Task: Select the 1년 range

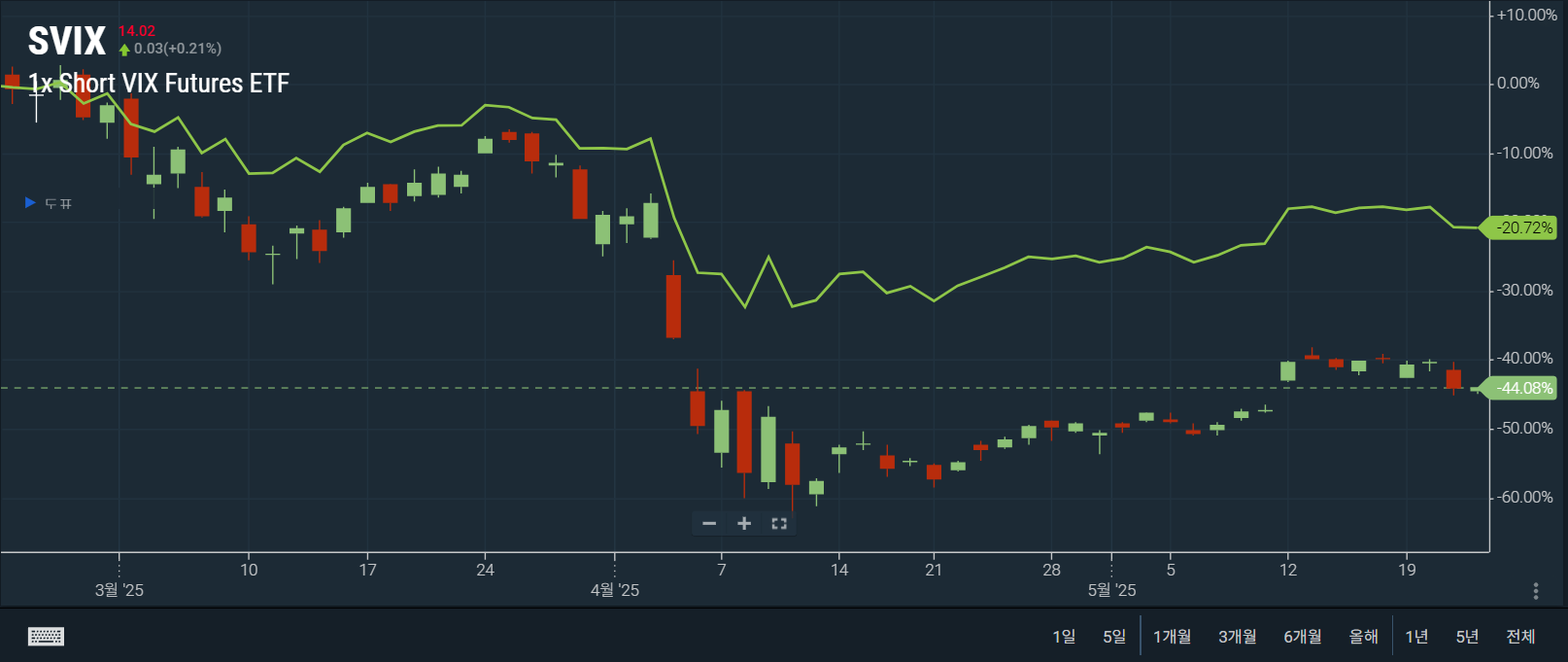Action: (x=1417, y=637)
